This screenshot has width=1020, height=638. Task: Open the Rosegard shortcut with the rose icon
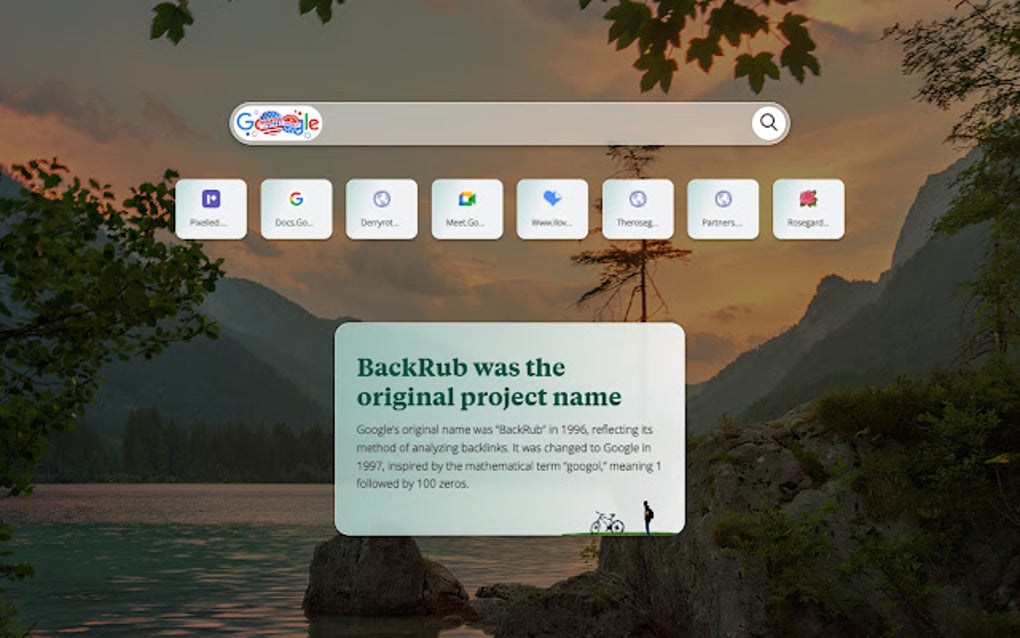click(809, 198)
